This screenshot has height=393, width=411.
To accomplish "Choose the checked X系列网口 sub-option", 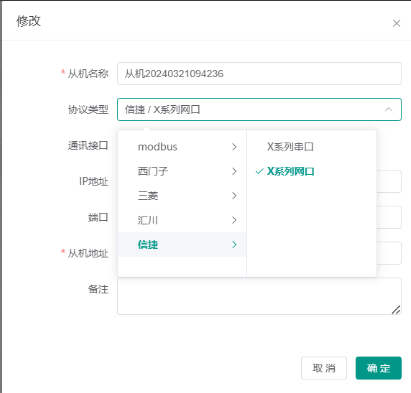I will pos(312,171).
